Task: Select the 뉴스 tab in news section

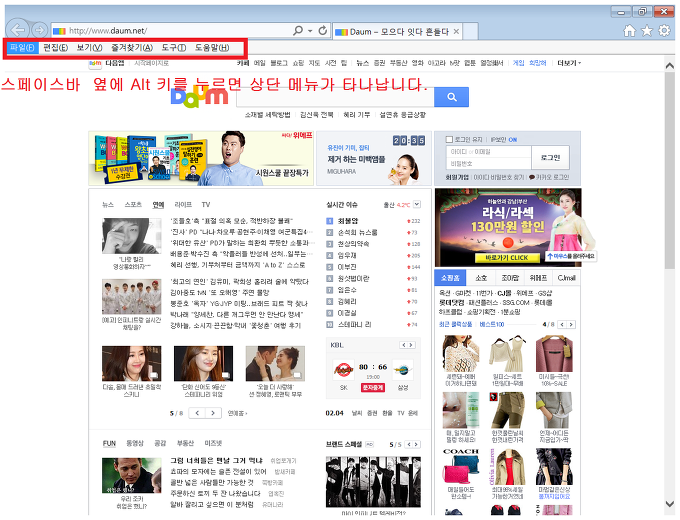Action: (108, 205)
